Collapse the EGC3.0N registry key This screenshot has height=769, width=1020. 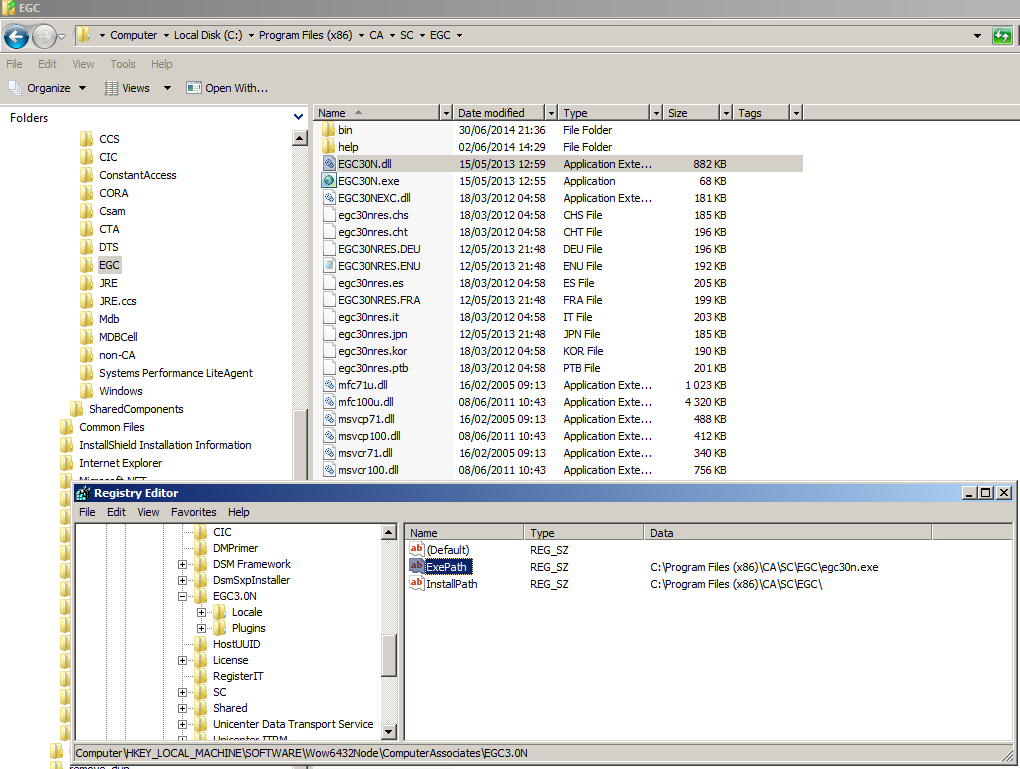182,595
